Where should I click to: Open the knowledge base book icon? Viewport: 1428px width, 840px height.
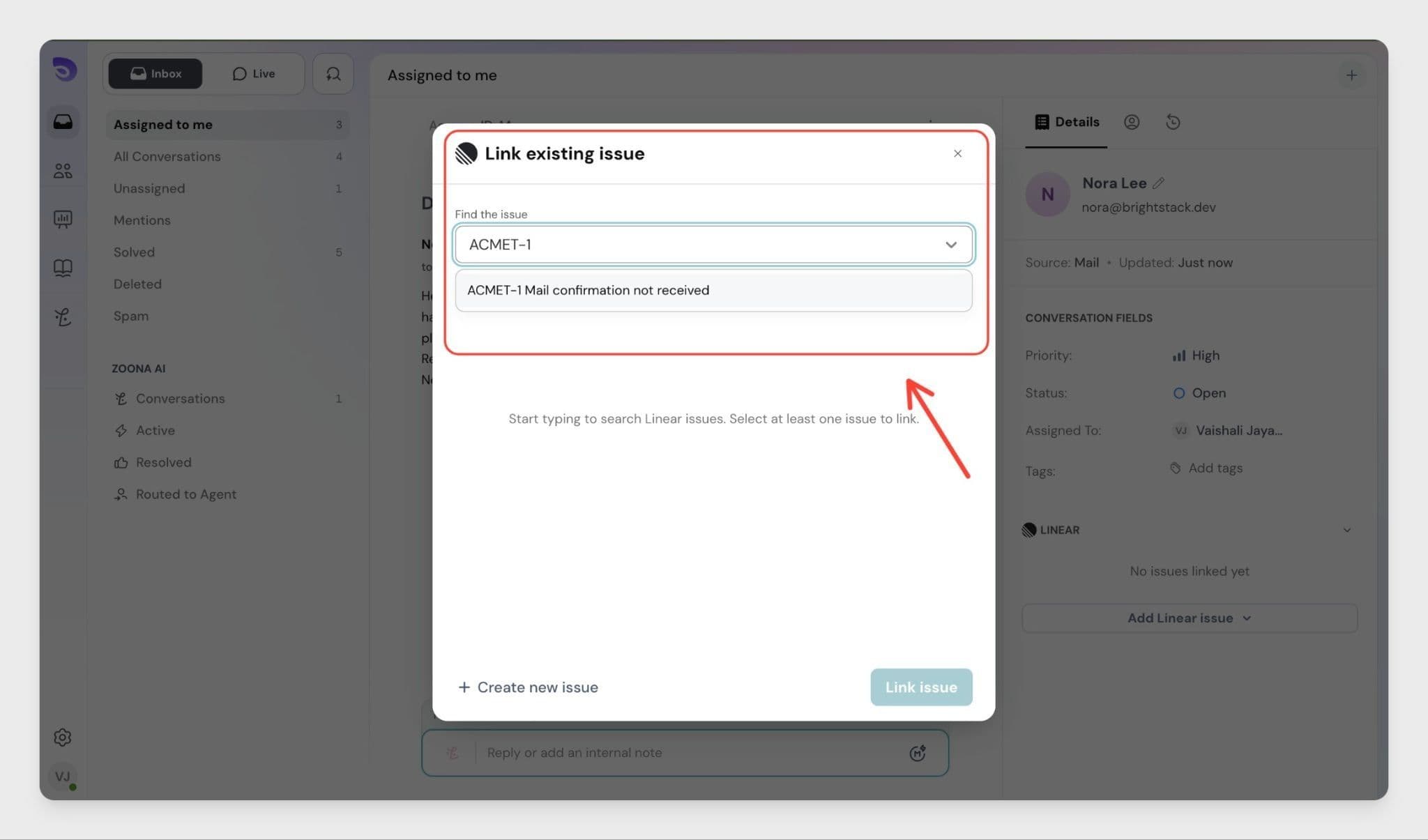[x=63, y=268]
